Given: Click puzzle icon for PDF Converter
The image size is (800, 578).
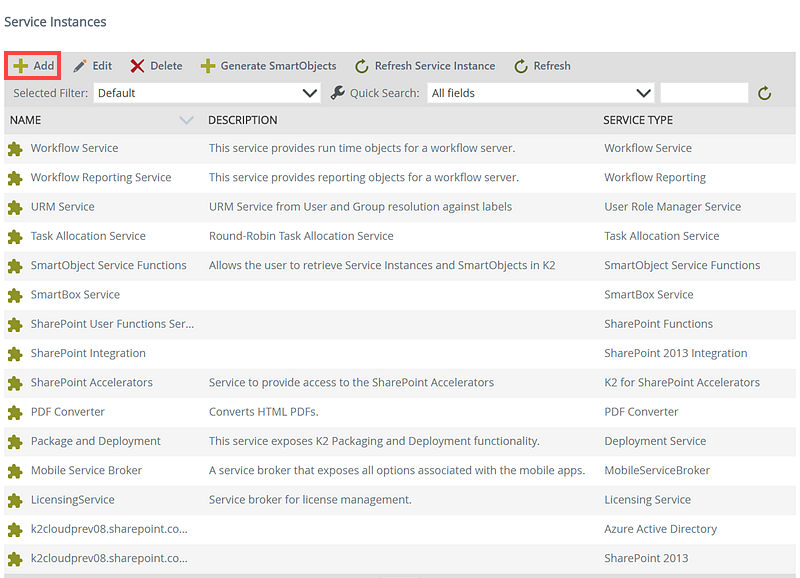Looking at the screenshot, I should coord(15,412).
